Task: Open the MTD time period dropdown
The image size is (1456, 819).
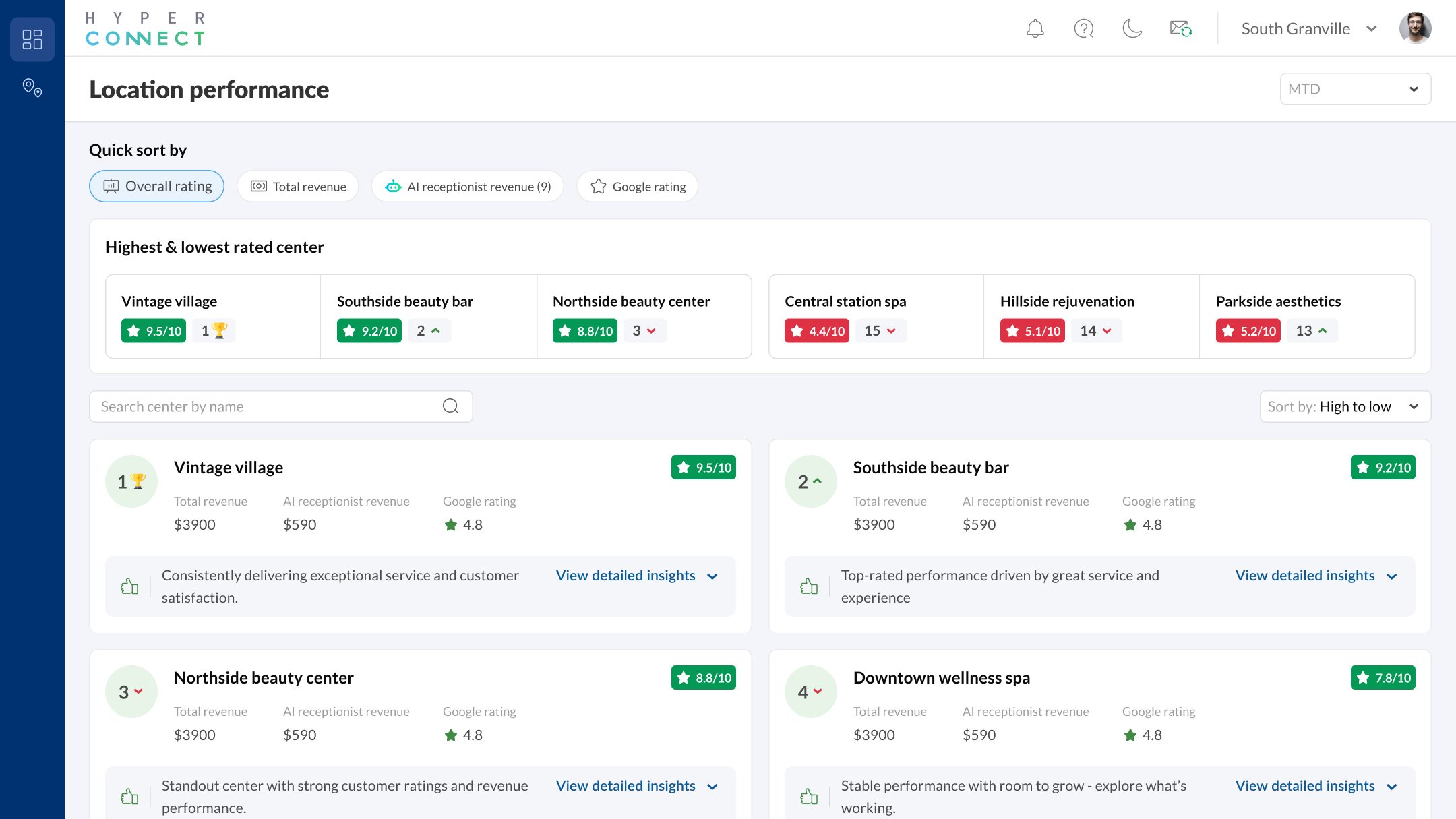Action: pos(1355,88)
